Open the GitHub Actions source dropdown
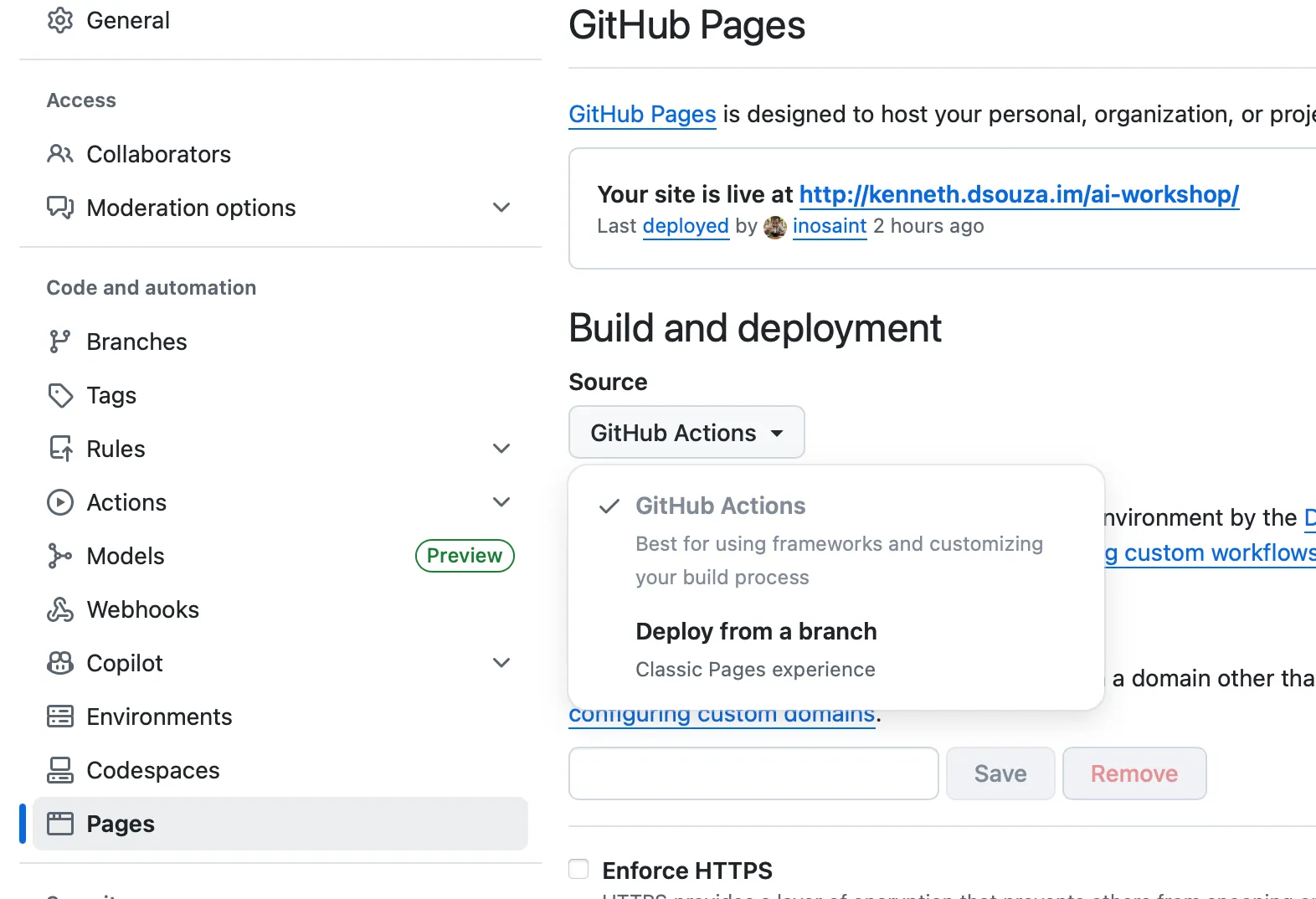Screen dimensions: 1316x899 tap(686, 433)
